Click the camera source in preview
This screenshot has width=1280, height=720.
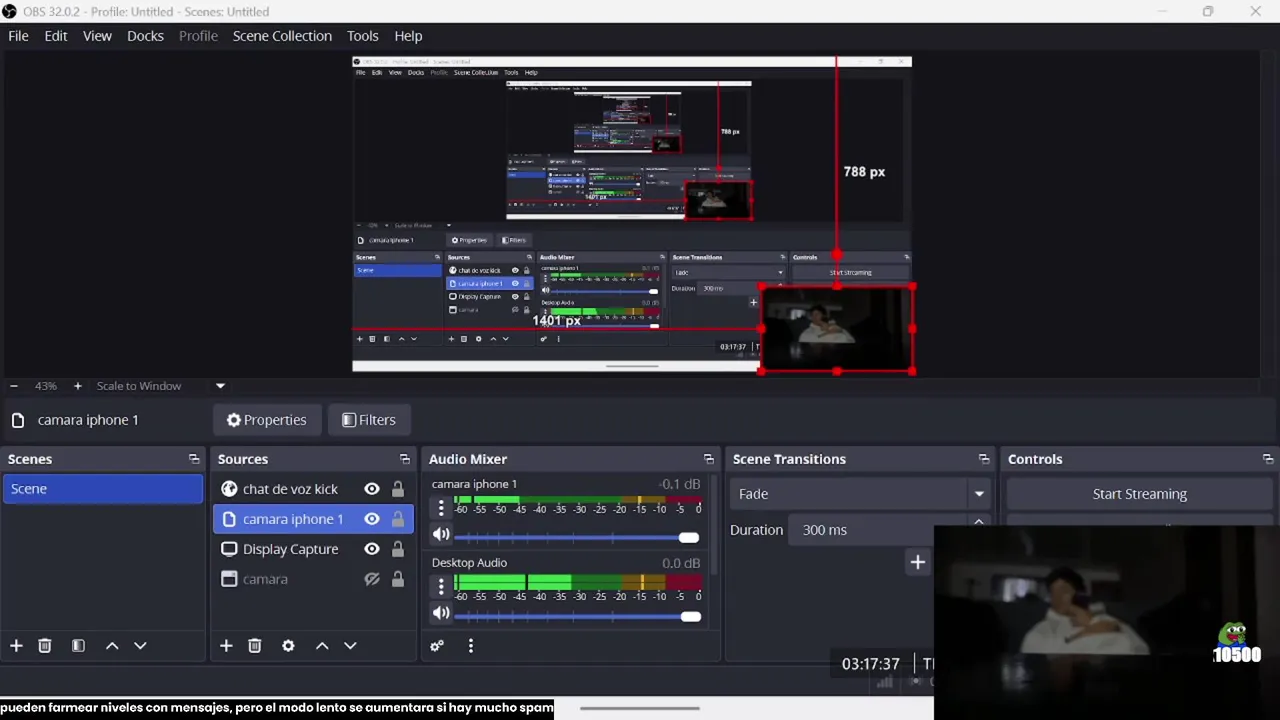[x=837, y=329]
